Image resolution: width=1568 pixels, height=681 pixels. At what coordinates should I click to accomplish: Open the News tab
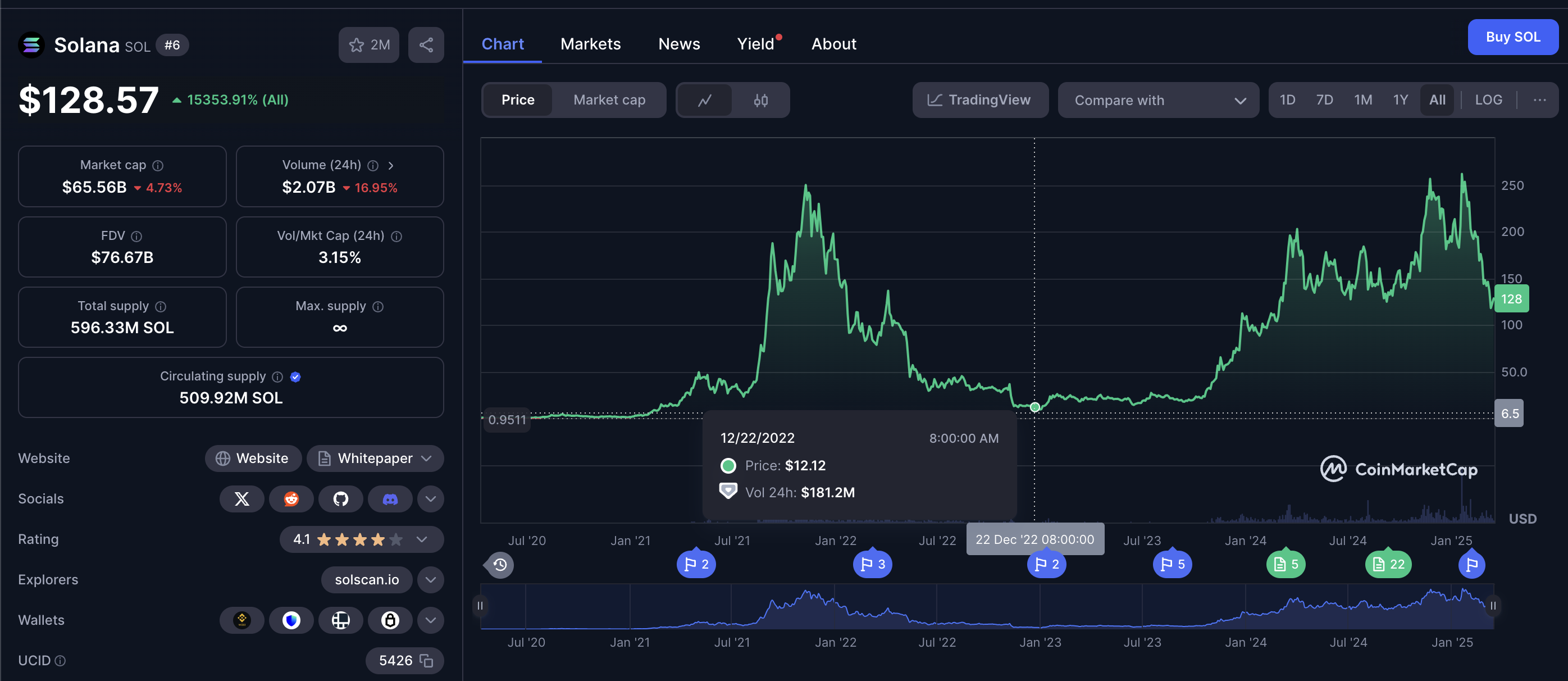point(678,44)
